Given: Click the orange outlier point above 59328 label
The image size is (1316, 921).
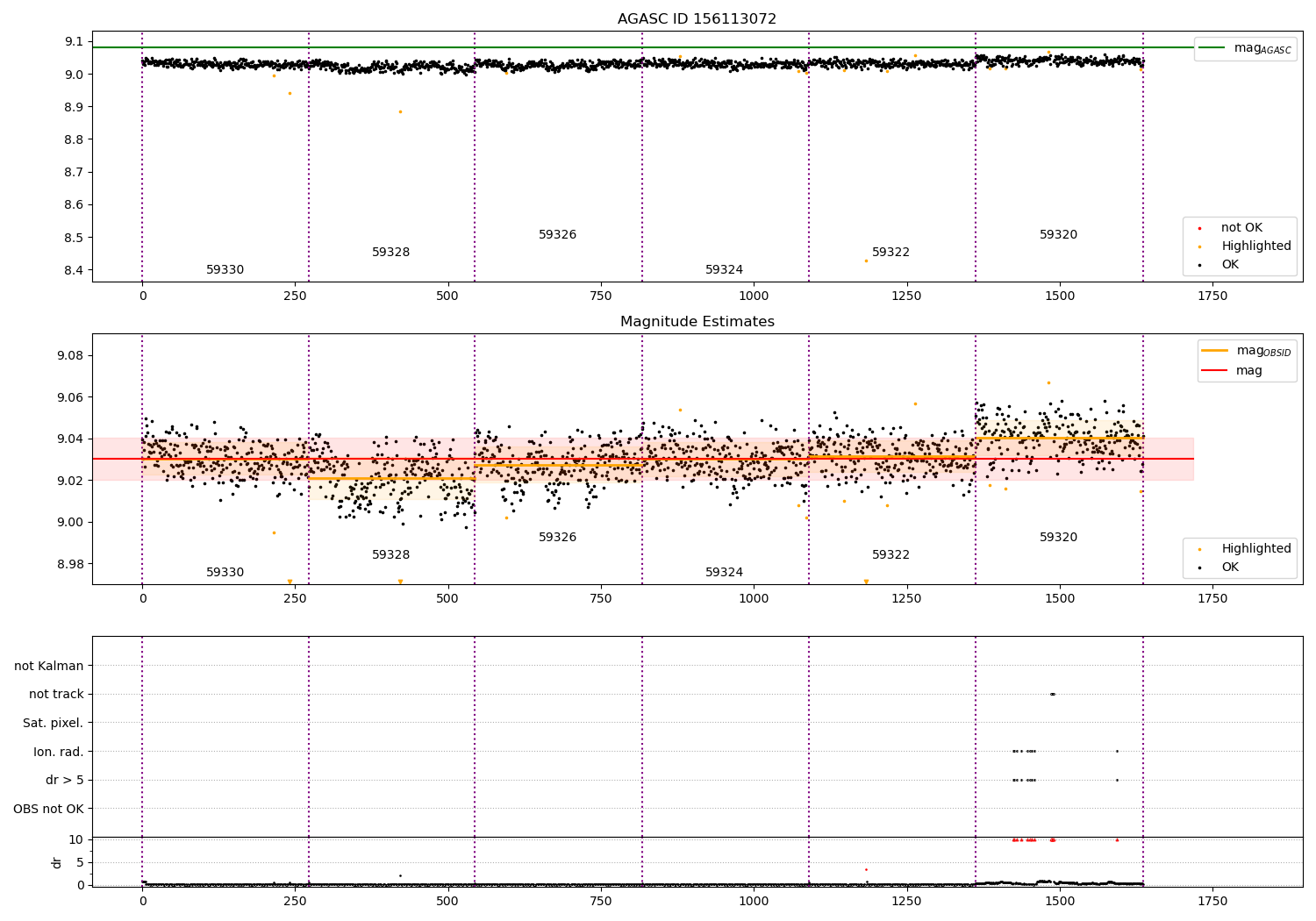Looking at the screenshot, I should (400, 111).
